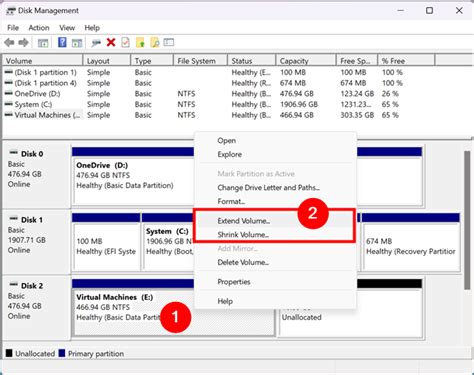Image resolution: width=474 pixels, height=375 pixels.
Task: Select the OneDrive (D:) partition block
Action: [133, 182]
